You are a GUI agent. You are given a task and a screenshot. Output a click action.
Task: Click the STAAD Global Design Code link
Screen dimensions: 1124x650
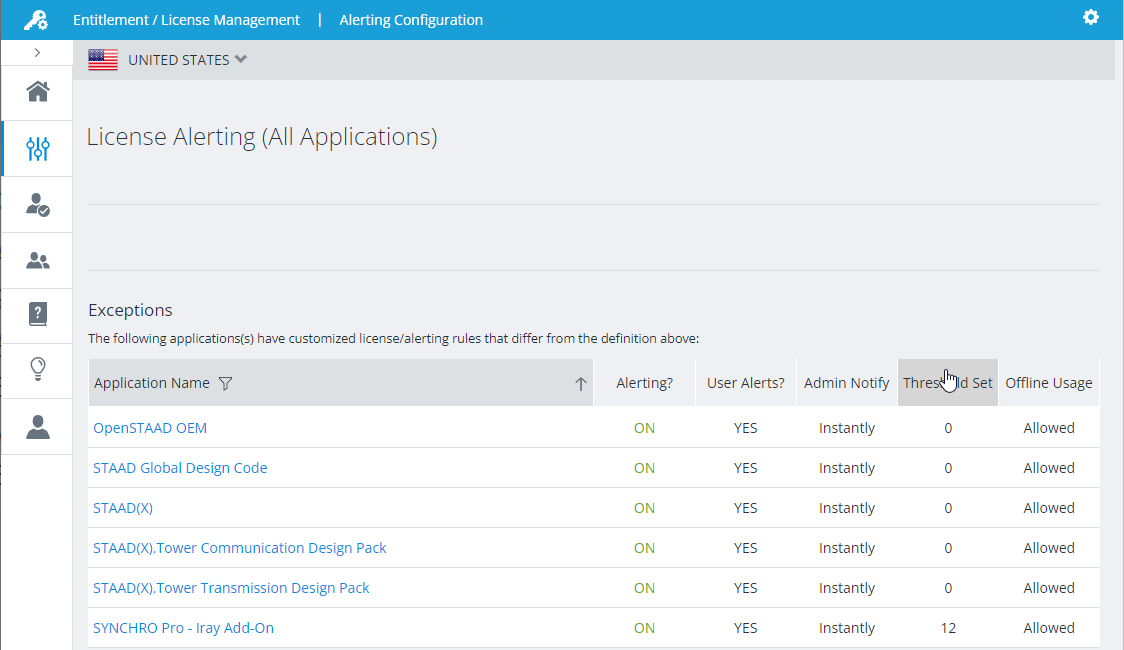180,468
